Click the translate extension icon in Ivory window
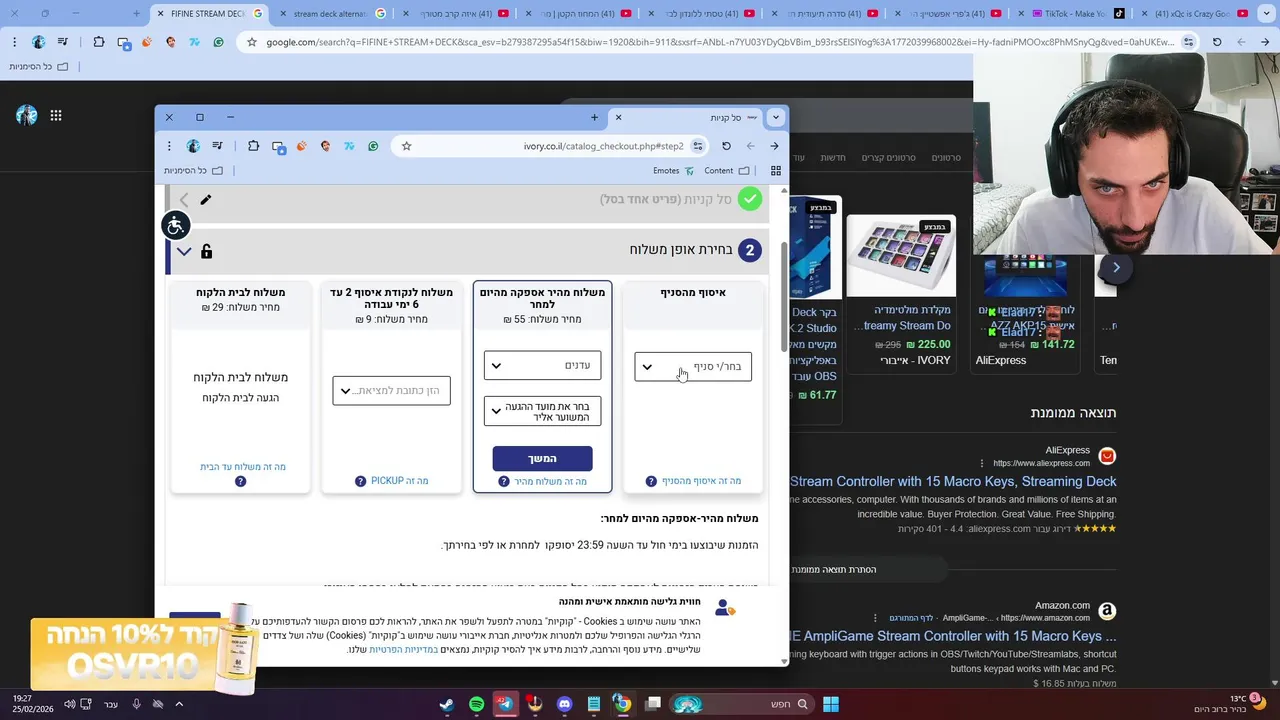 (x=349, y=146)
